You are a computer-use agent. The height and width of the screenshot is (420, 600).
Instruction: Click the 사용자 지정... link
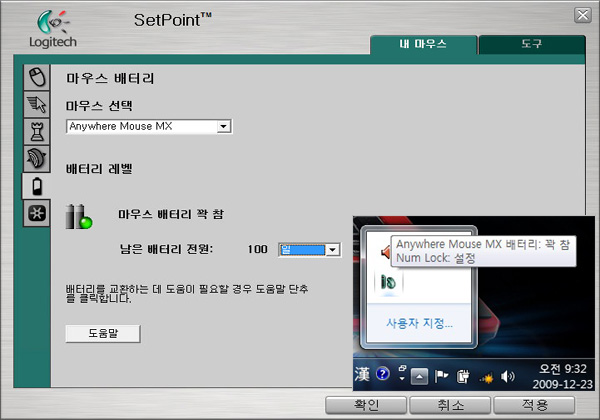coord(419,324)
